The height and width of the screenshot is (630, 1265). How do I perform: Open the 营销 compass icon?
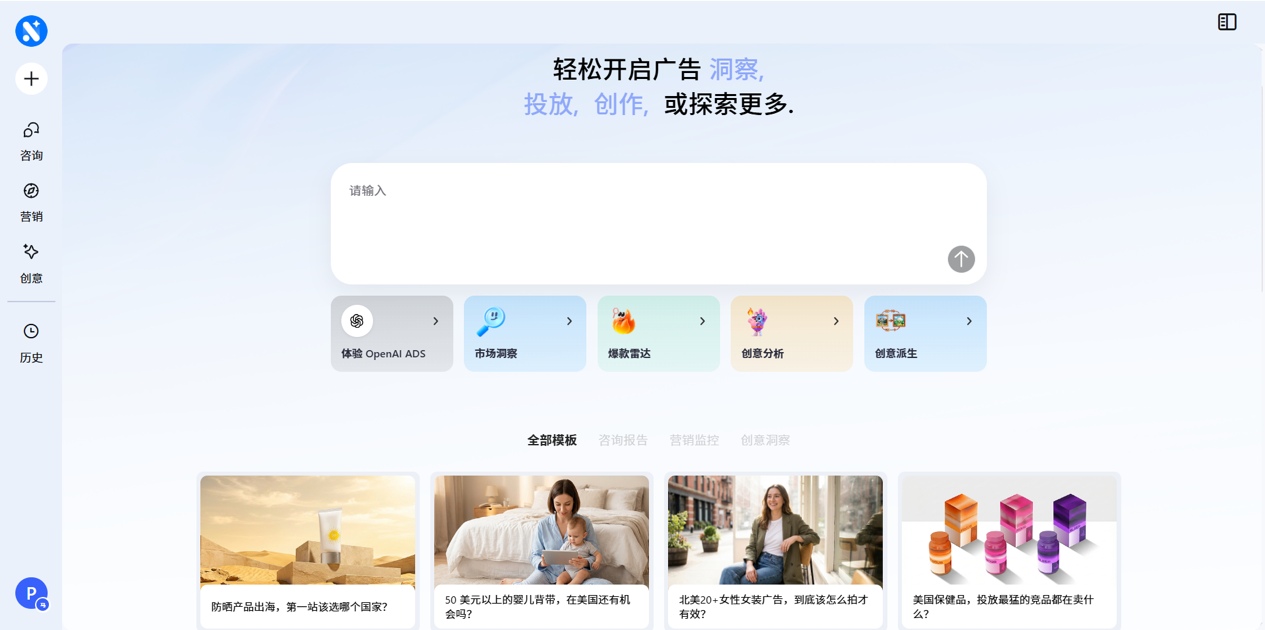coord(31,190)
